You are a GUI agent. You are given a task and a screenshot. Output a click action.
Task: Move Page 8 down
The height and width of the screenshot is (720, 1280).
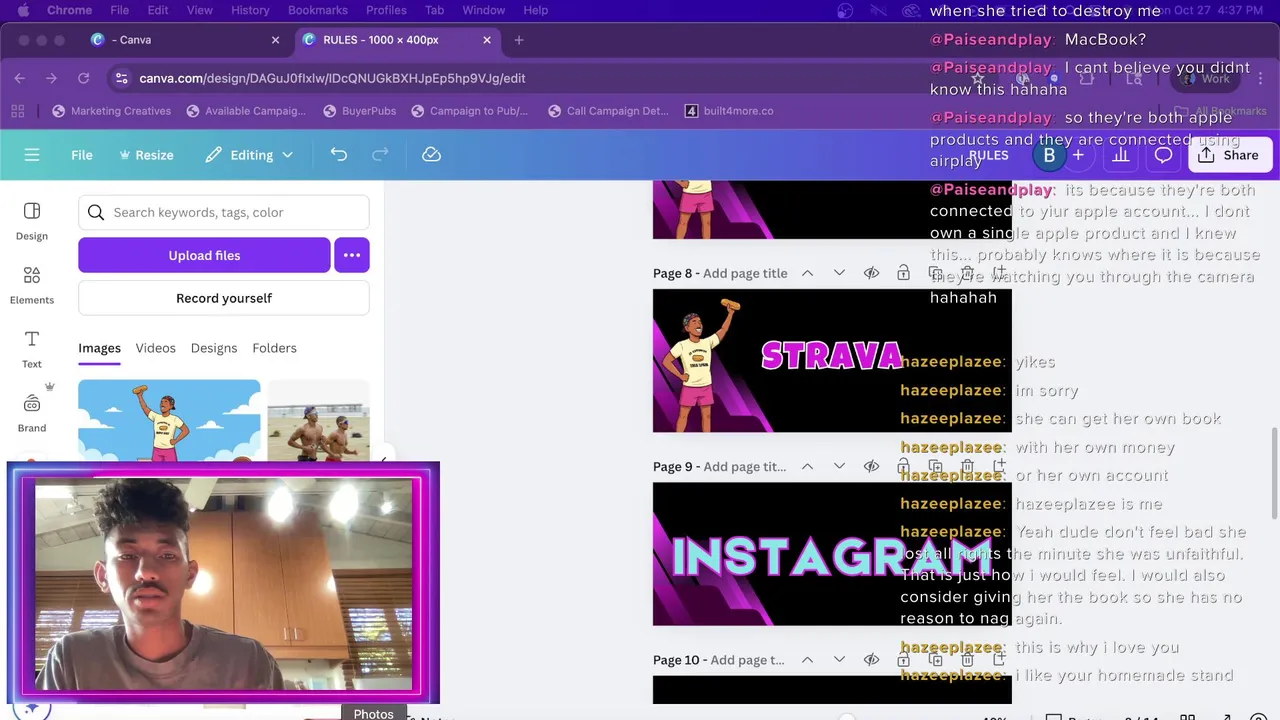(x=839, y=273)
